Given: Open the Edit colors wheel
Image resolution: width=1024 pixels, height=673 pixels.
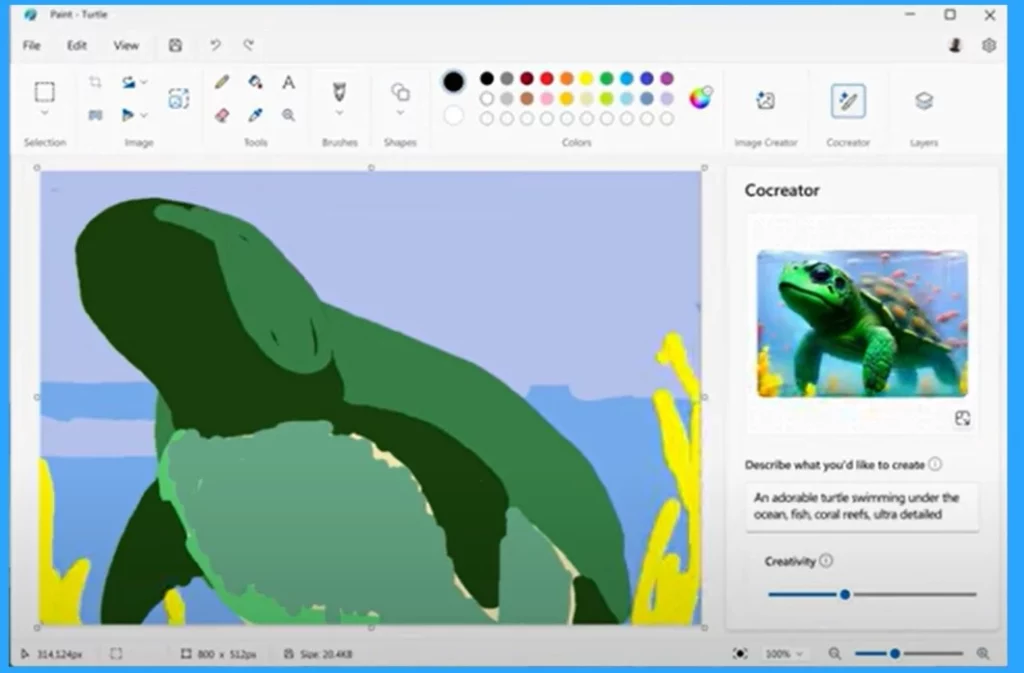Looking at the screenshot, I should point(701,98).
